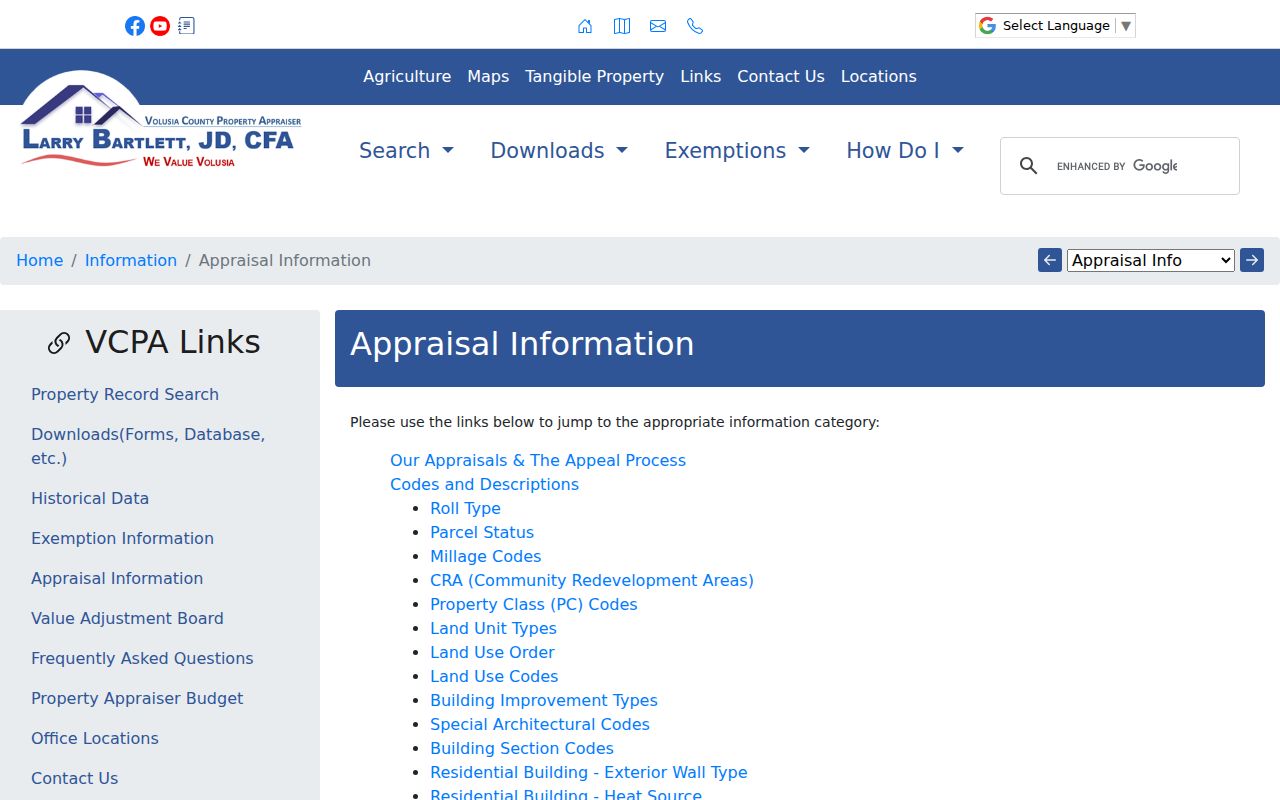Jump to Special Architectural Codes section
The image size is (1280, 800).
pyautogui.click(x=540, y=724)
